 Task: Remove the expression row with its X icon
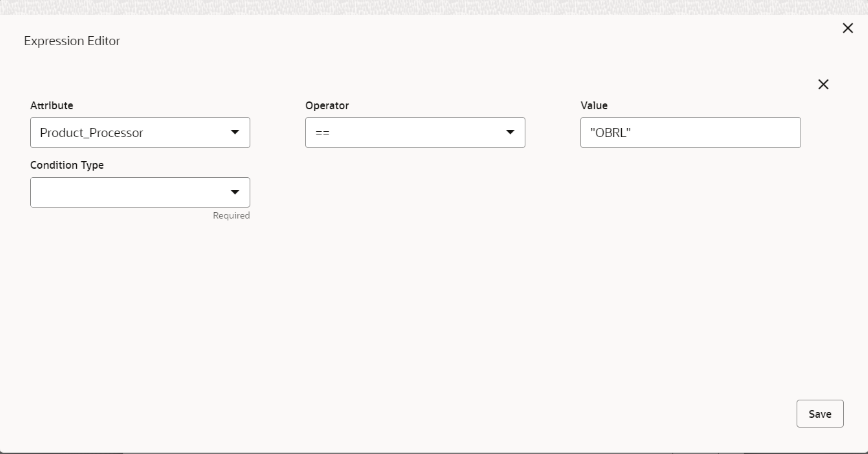(823, 84)
